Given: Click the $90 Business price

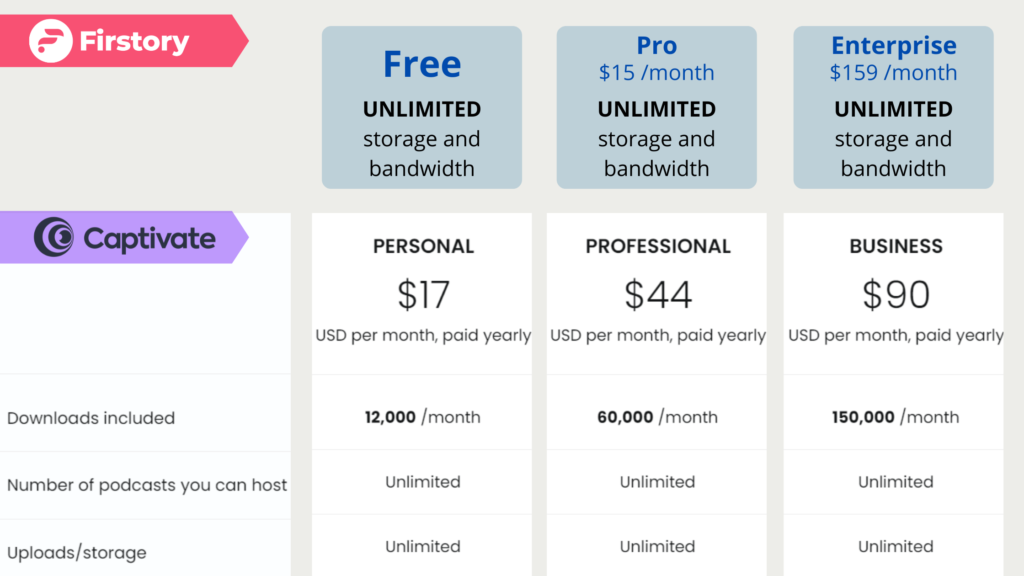Looking at the screenshot, I should [x=896, y=295].
